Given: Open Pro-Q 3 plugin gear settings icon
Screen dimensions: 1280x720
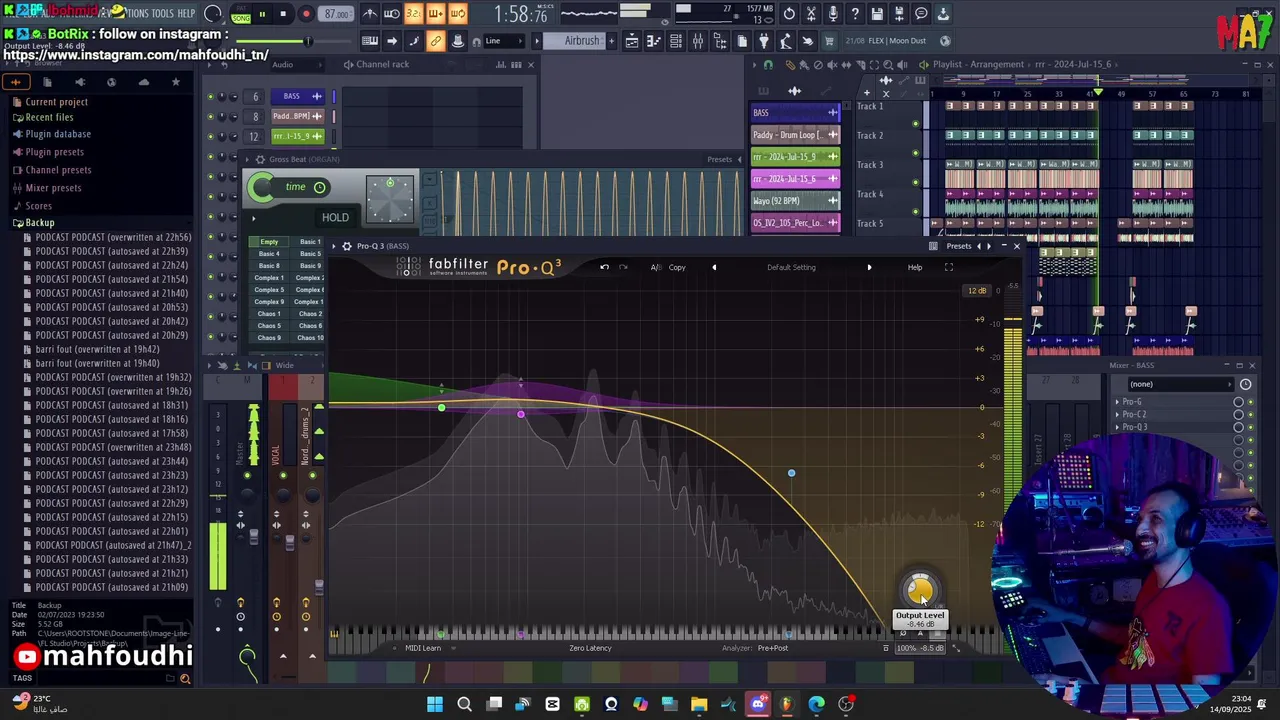Looking at the screenshot, I should tap(346, 246).
